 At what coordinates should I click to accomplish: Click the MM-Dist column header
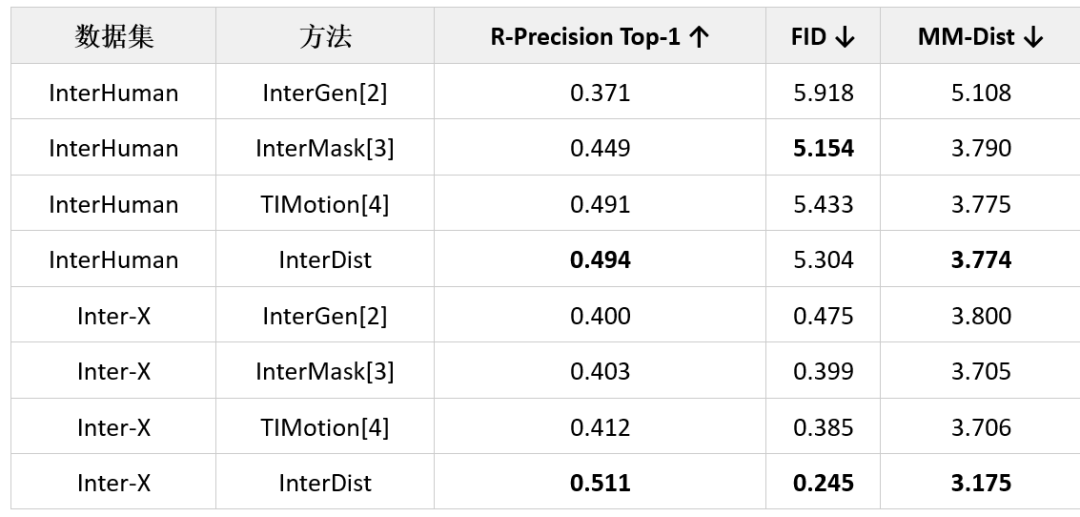[x=981, y=36]
